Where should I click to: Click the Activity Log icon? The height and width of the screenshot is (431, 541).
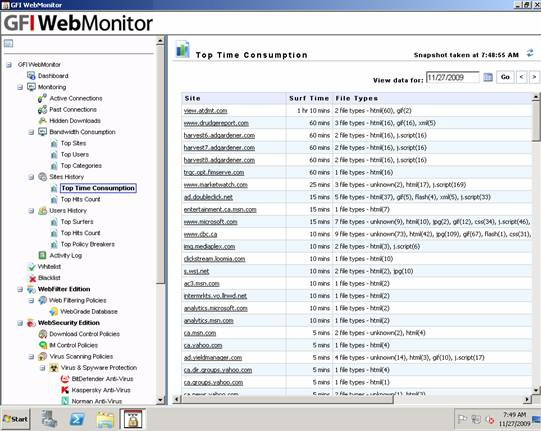pos(42,255)
